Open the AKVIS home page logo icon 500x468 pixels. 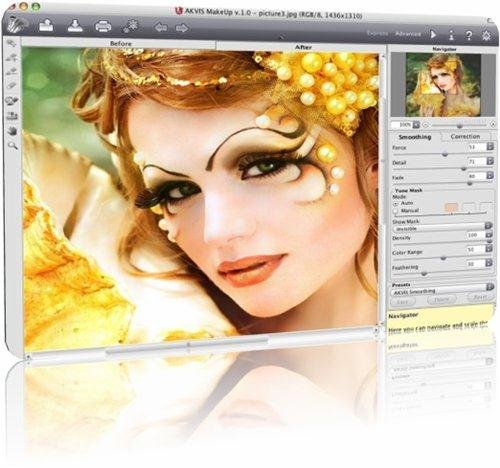(x=17, y=25)
